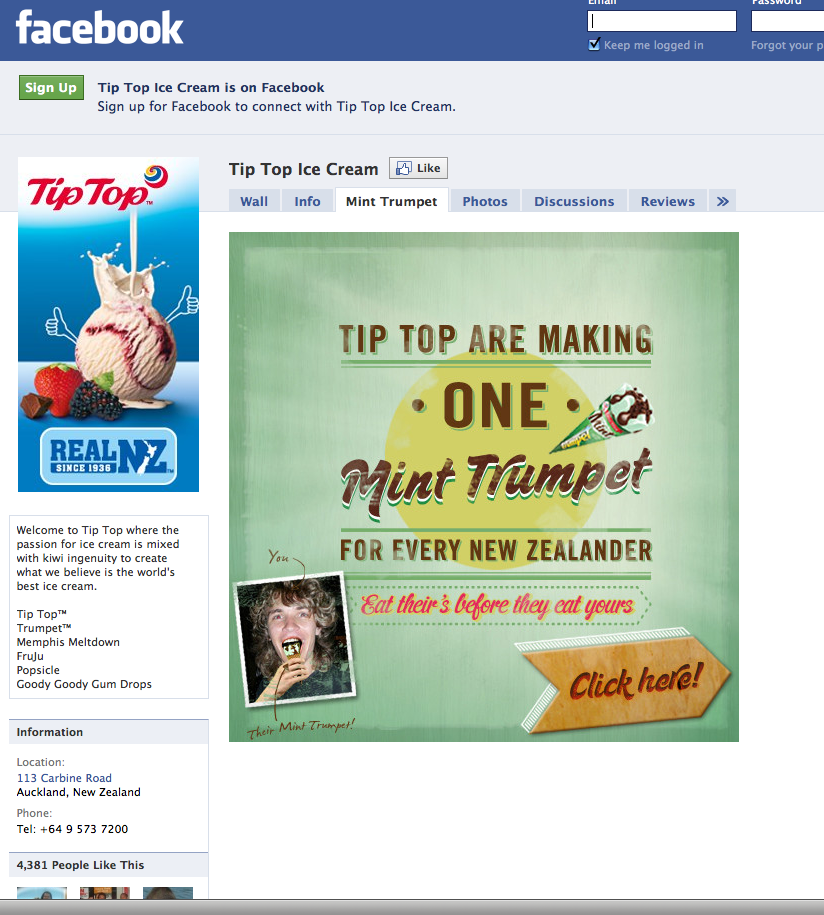
Task: Click the green Sign Up button
Action: [51, 88]
